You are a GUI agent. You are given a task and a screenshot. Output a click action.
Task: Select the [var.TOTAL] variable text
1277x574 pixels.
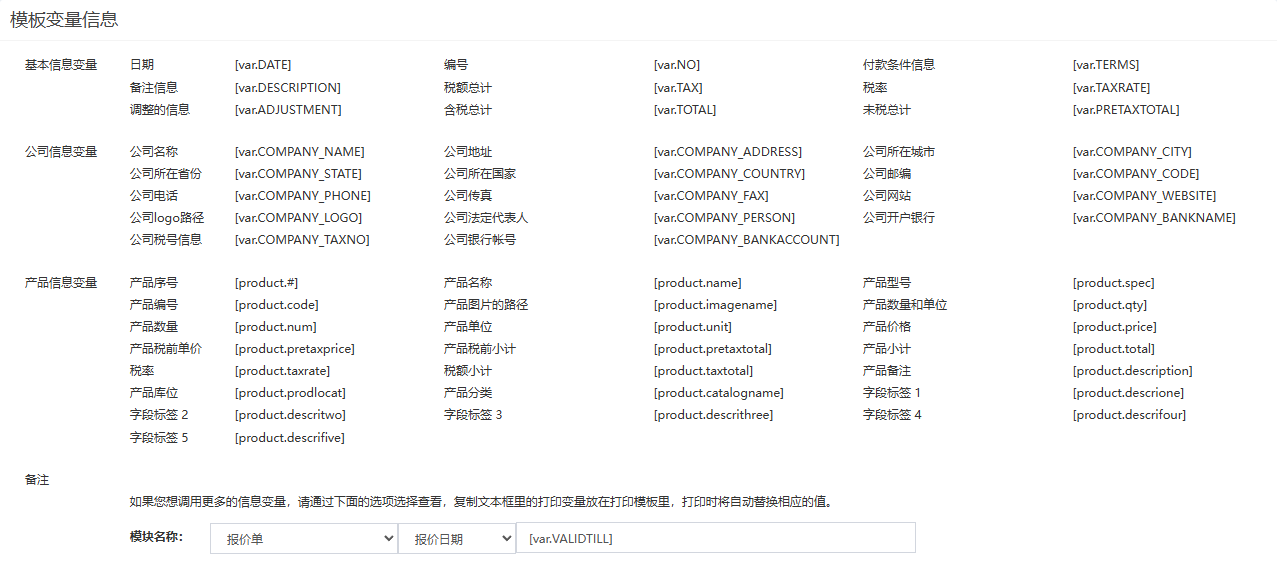pyautogui.click(x=685, y=110)
